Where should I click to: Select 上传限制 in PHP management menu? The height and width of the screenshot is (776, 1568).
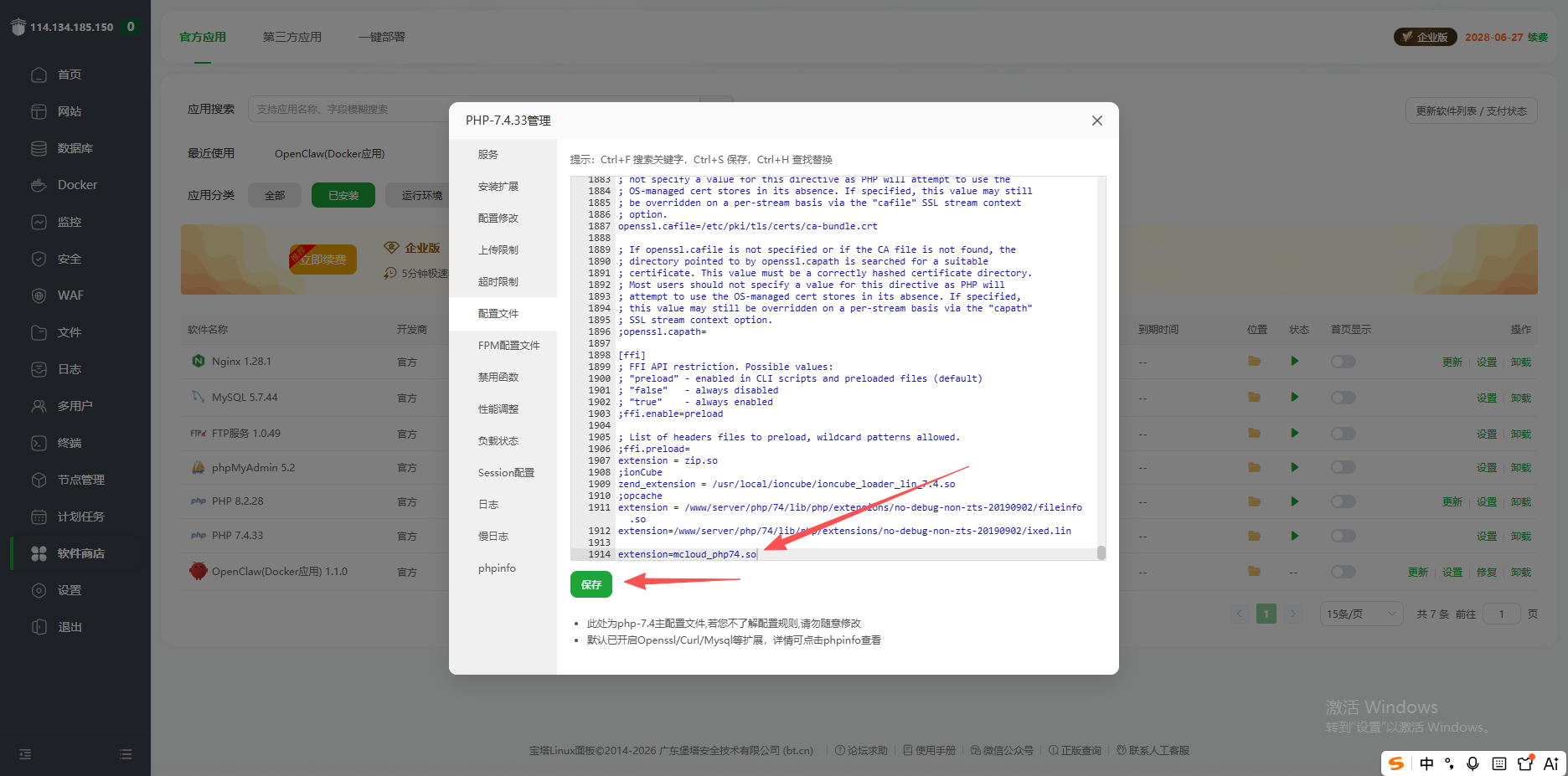(x=503, y=250)
